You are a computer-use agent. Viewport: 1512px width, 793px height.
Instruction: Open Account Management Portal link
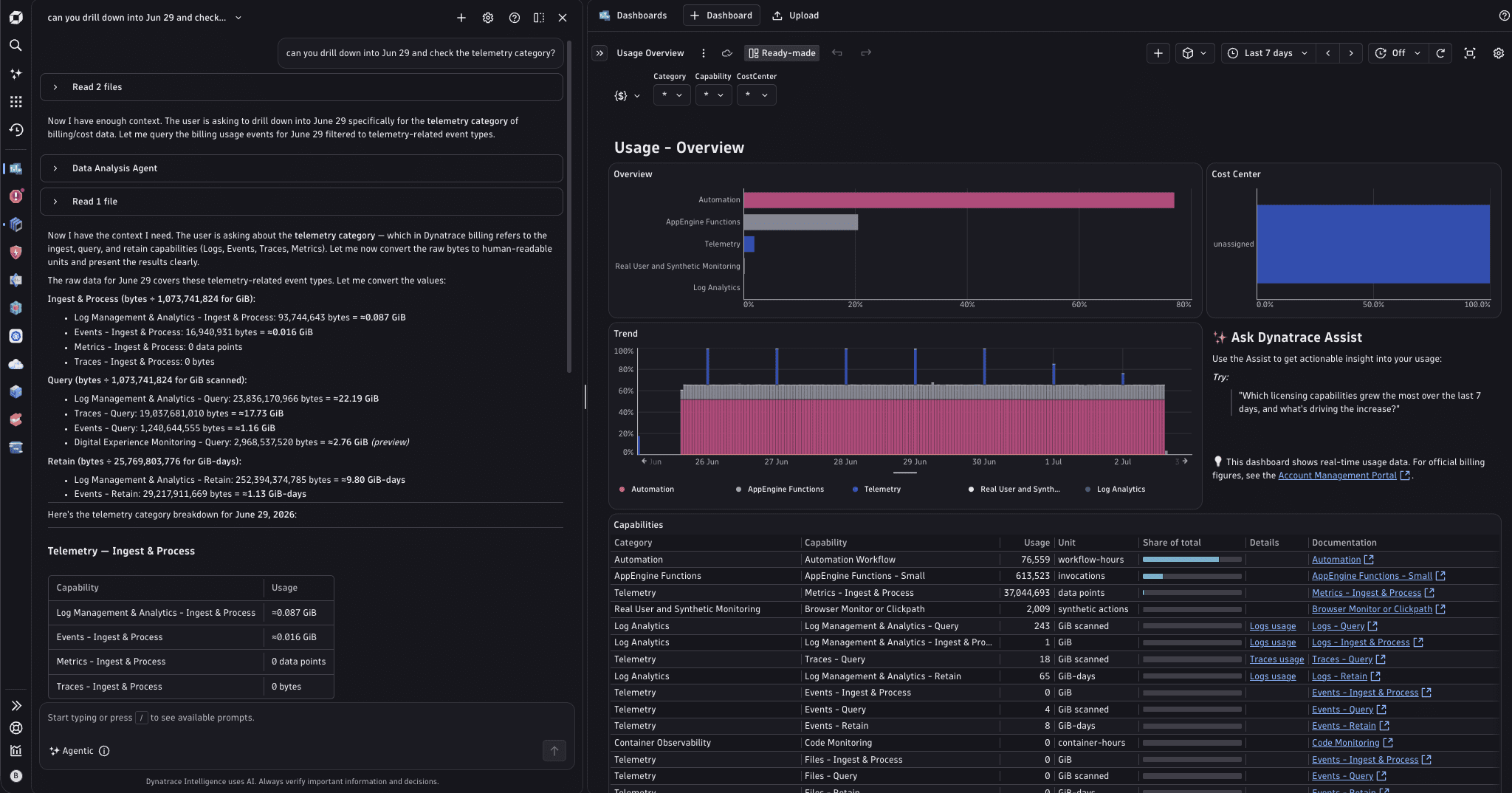pyautogui.click(x=1344, y=476)
